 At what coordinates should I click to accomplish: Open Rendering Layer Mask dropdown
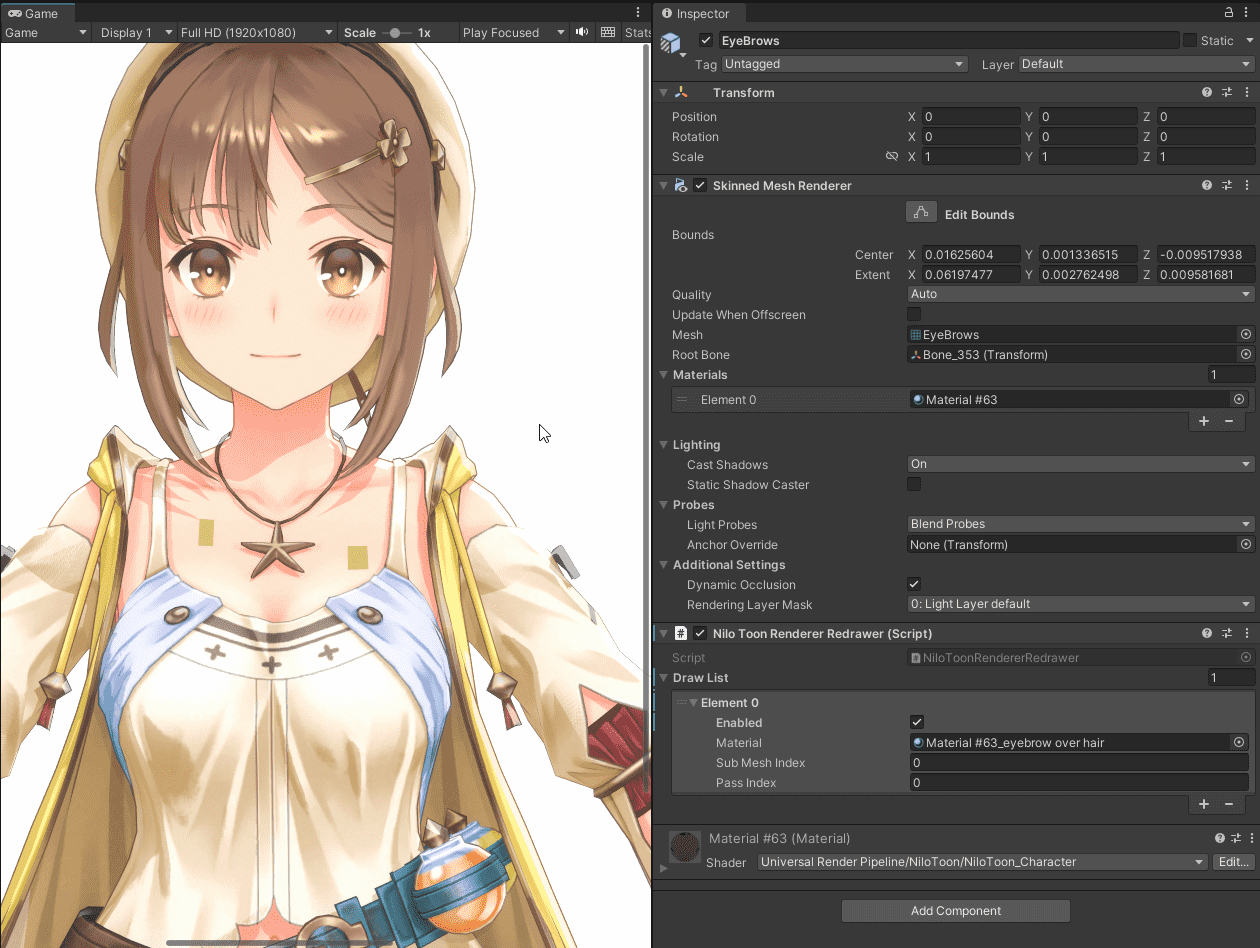click(1080, 604)
